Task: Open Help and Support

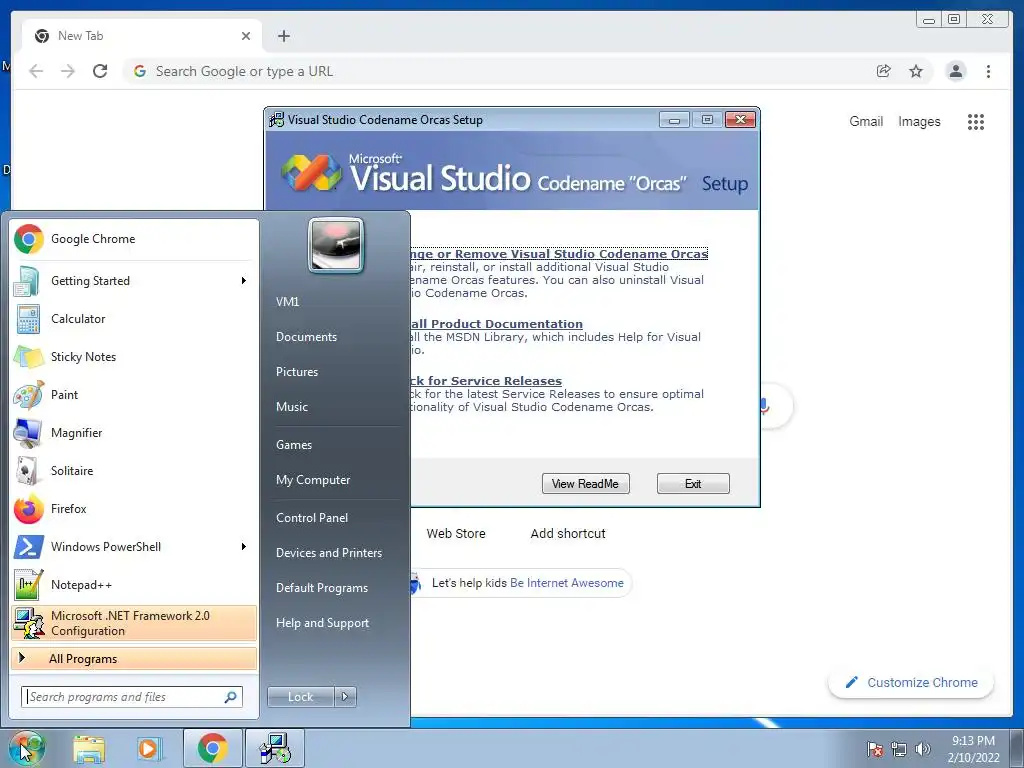Action: (x=322, y=623)
